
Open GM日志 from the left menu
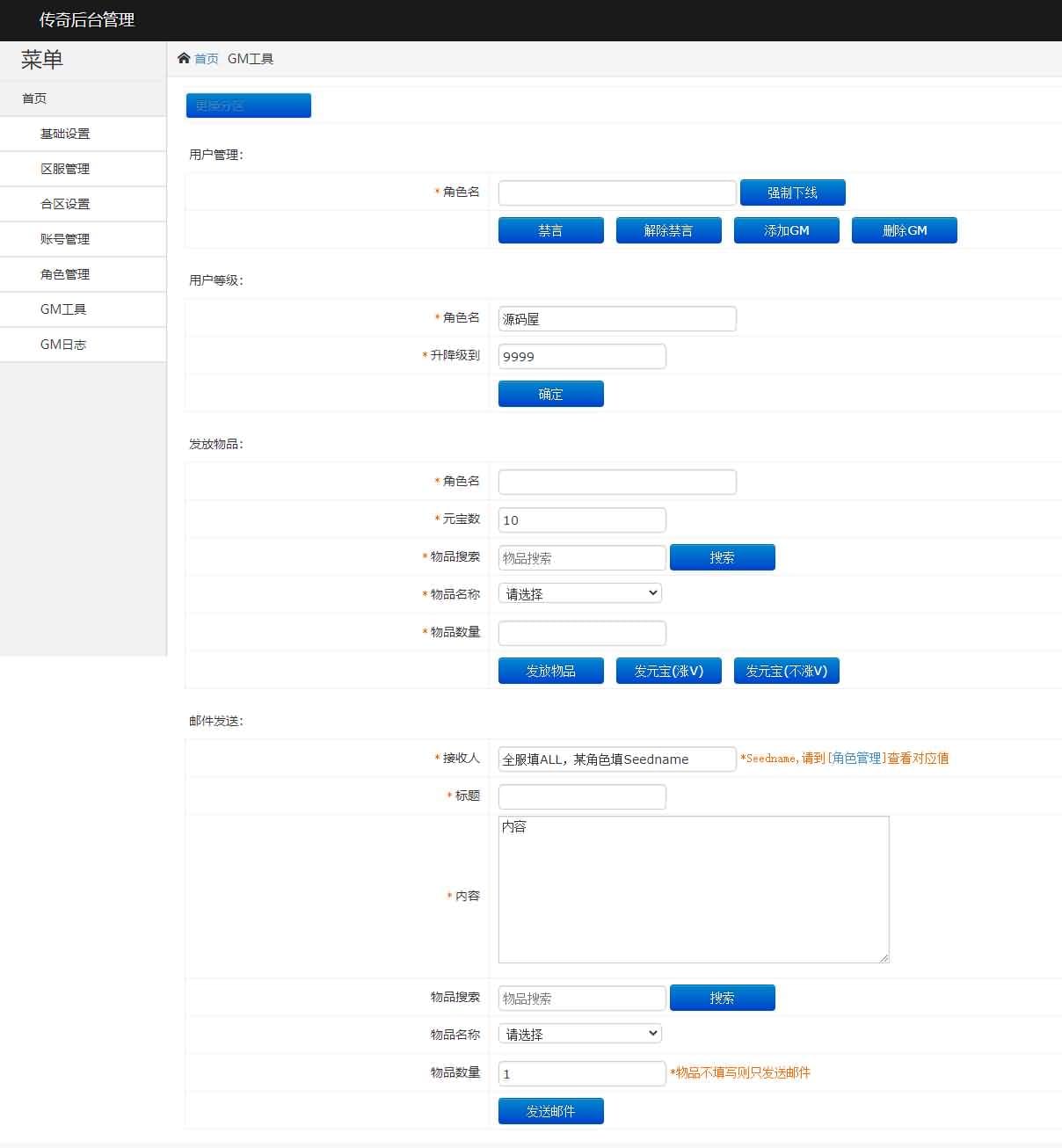tap(65, 344)
